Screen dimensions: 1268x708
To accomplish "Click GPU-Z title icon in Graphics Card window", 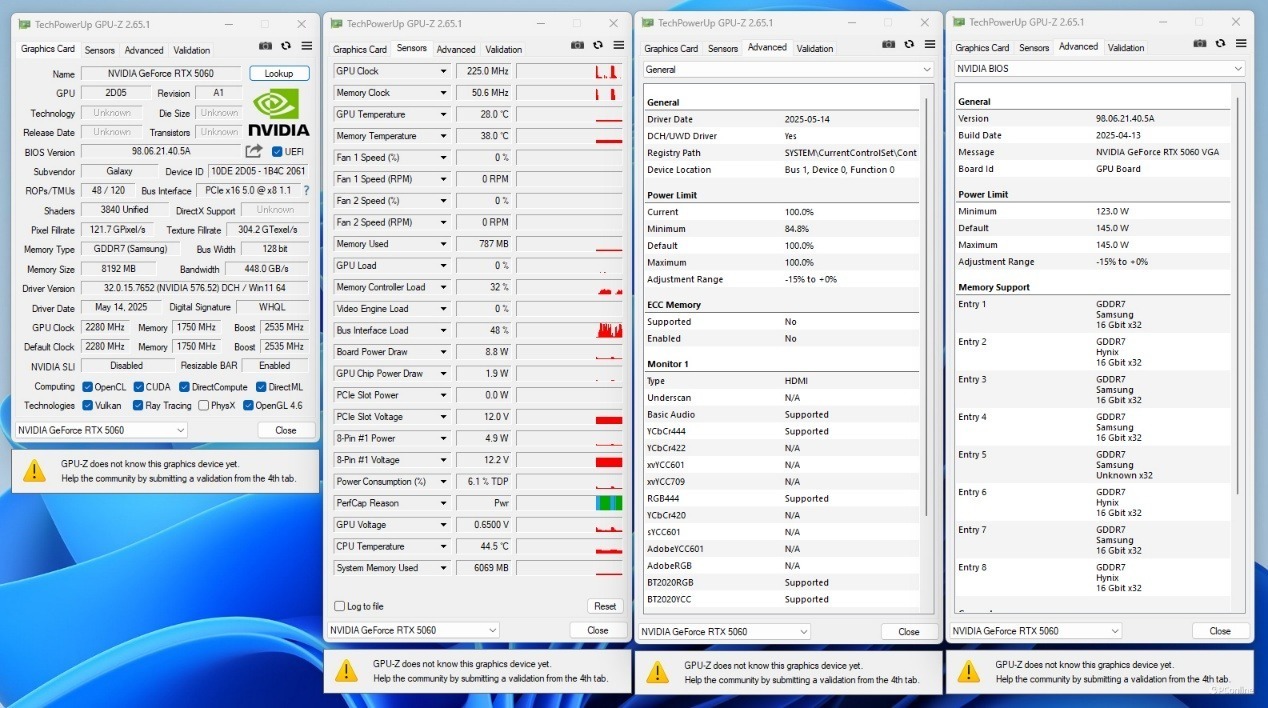I will 25,24.
